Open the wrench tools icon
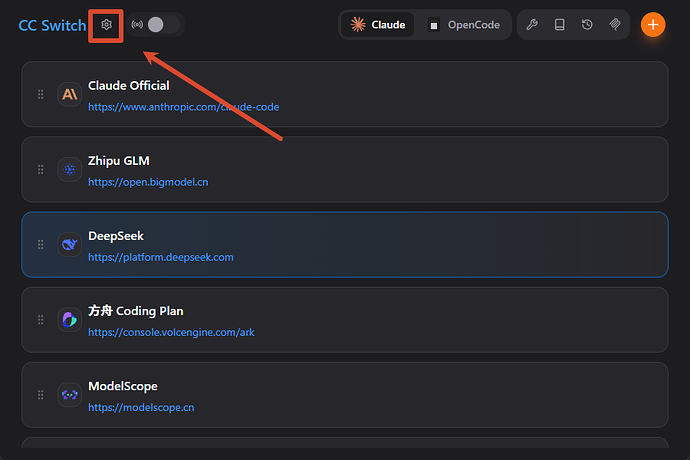This screenshot has height=460, width=690. [x=532, y=25]
